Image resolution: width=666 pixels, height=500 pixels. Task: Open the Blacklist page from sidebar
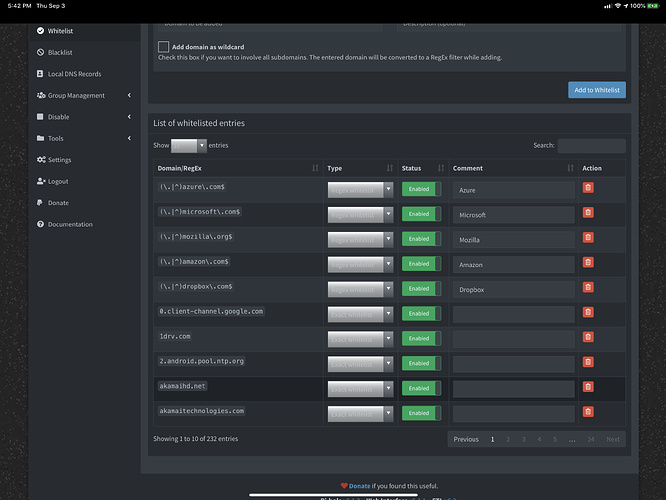tap(60, 52)
